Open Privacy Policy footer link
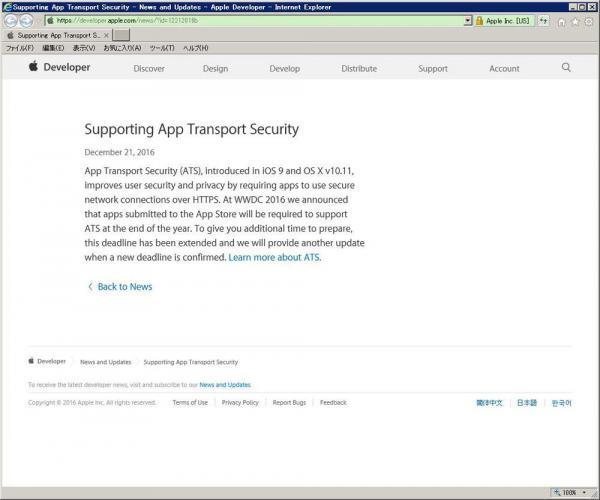 coord(240,402)
